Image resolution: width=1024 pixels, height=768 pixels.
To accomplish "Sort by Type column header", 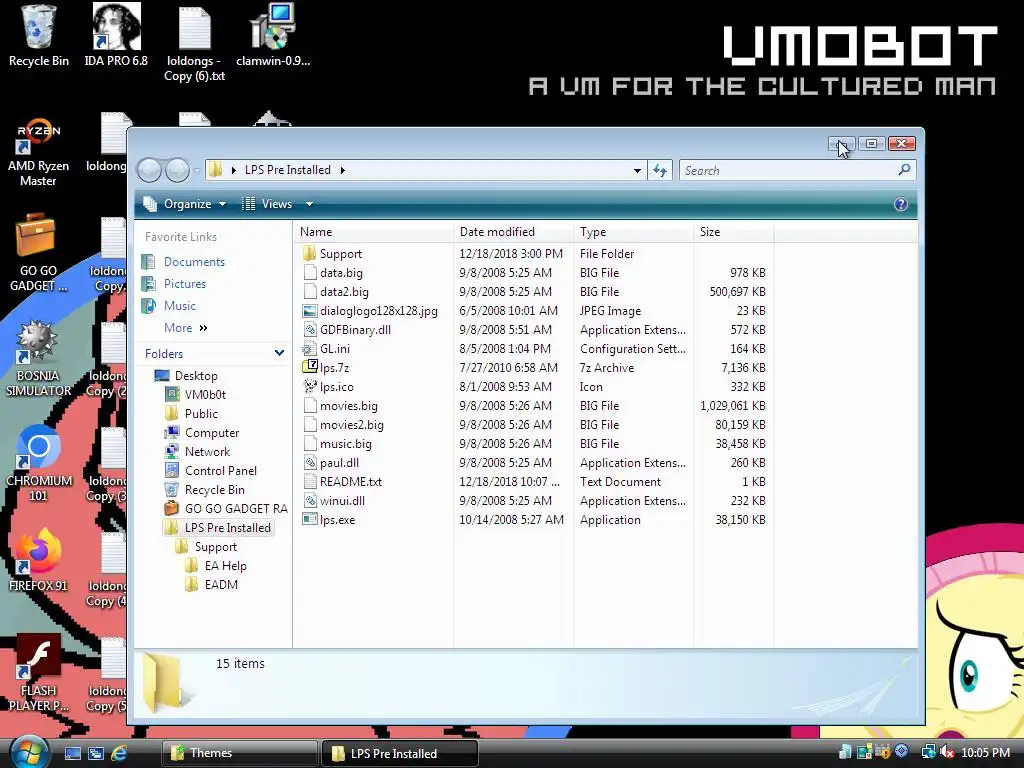I will 633,232.
